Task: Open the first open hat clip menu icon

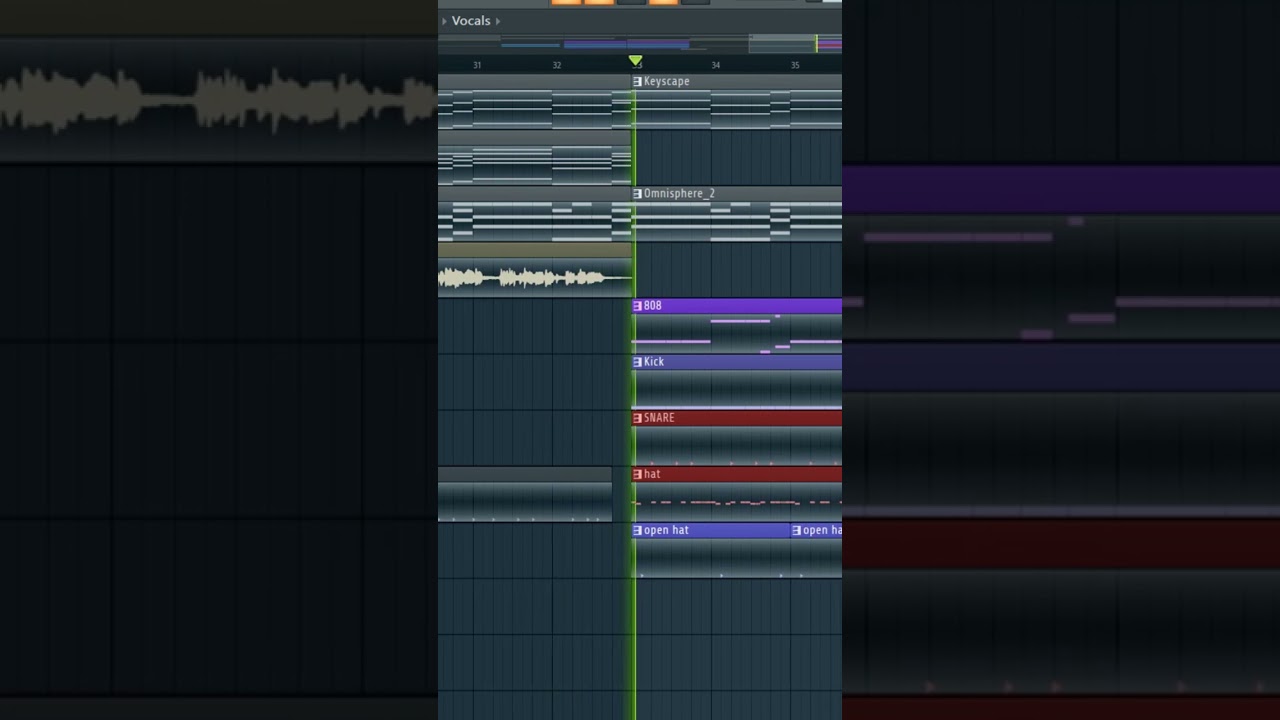Action: (x=638, y=530)
